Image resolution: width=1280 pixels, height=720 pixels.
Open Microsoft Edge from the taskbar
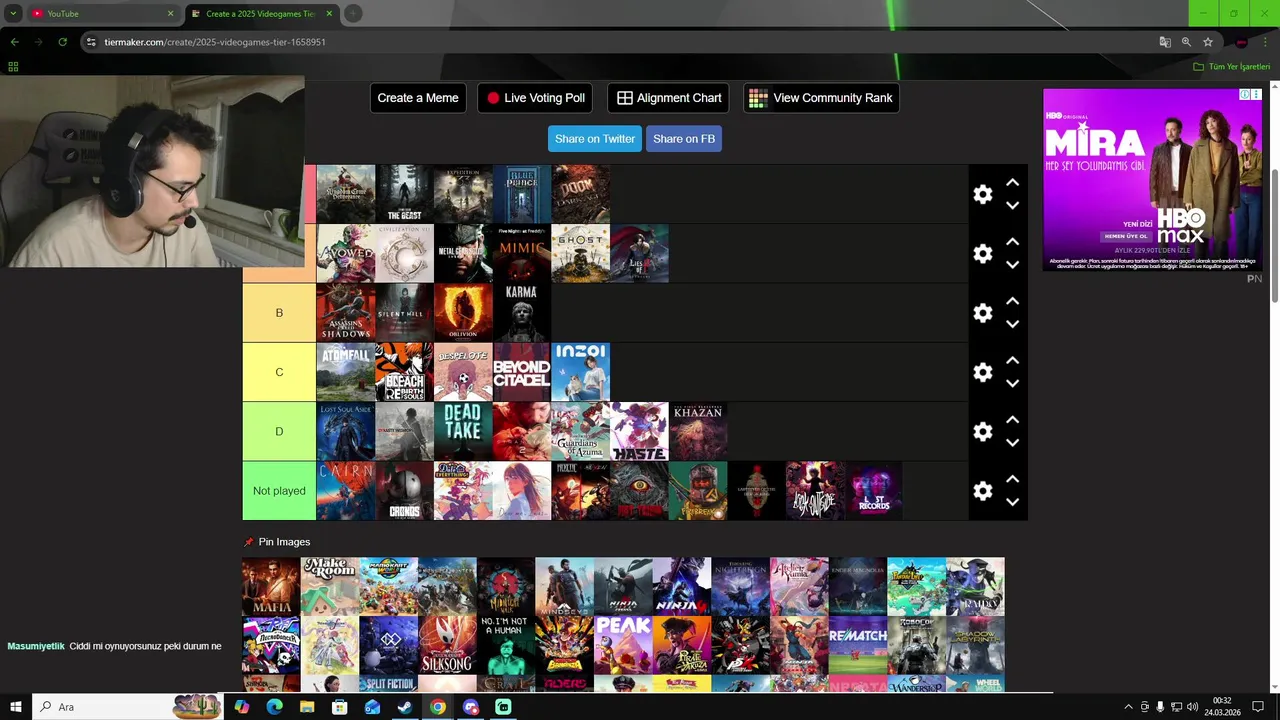click(274, 707)
